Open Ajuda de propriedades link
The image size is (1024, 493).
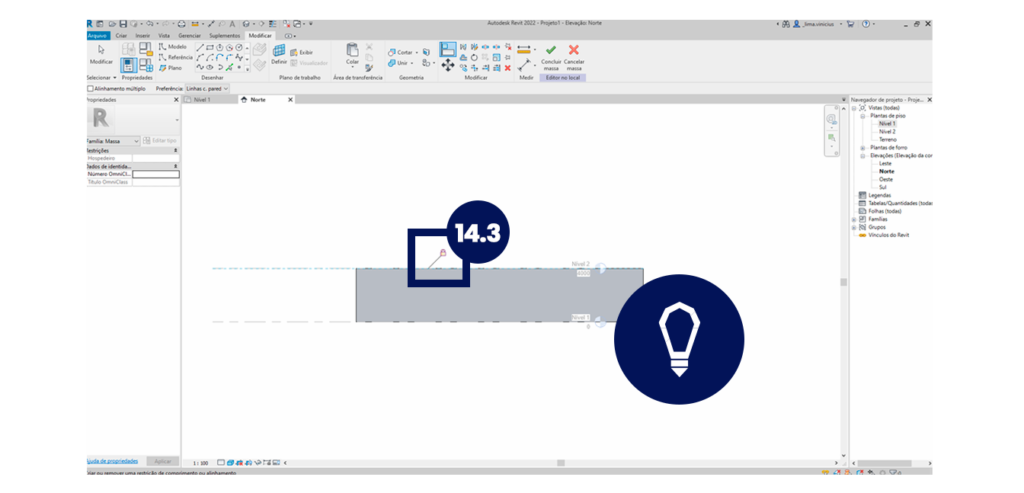(x=112, y=461)
